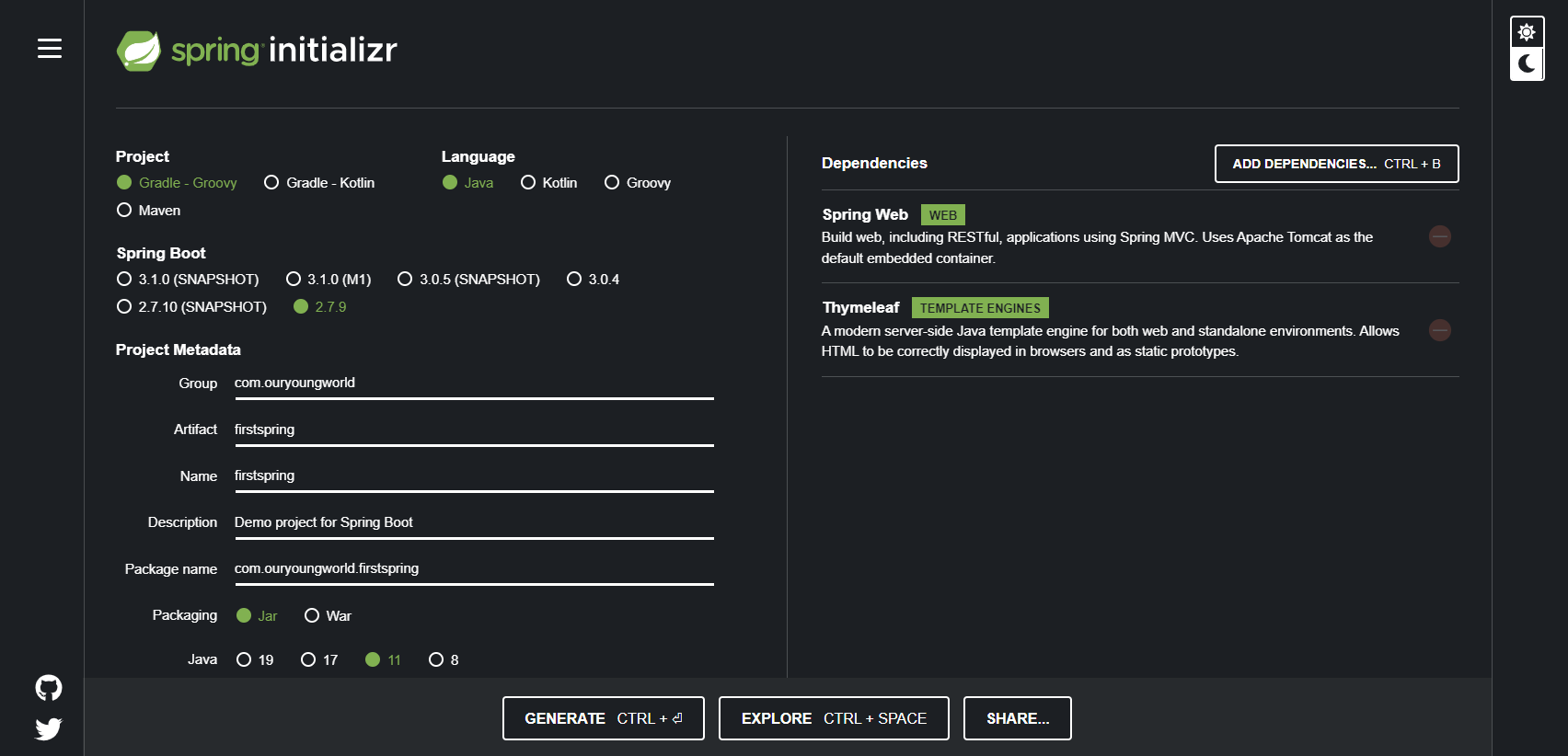This screenshot has width=1568, height=756.
Task: Select Spring Boot 3.1.0 (M1)
Action: [329, 280]
